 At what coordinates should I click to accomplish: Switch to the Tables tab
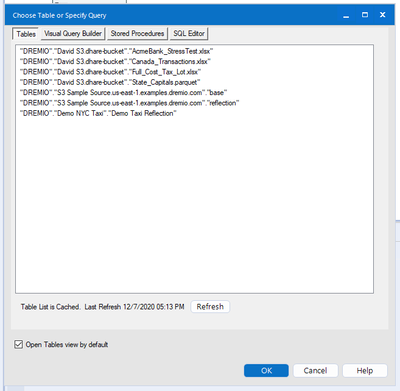pos(26,34)
